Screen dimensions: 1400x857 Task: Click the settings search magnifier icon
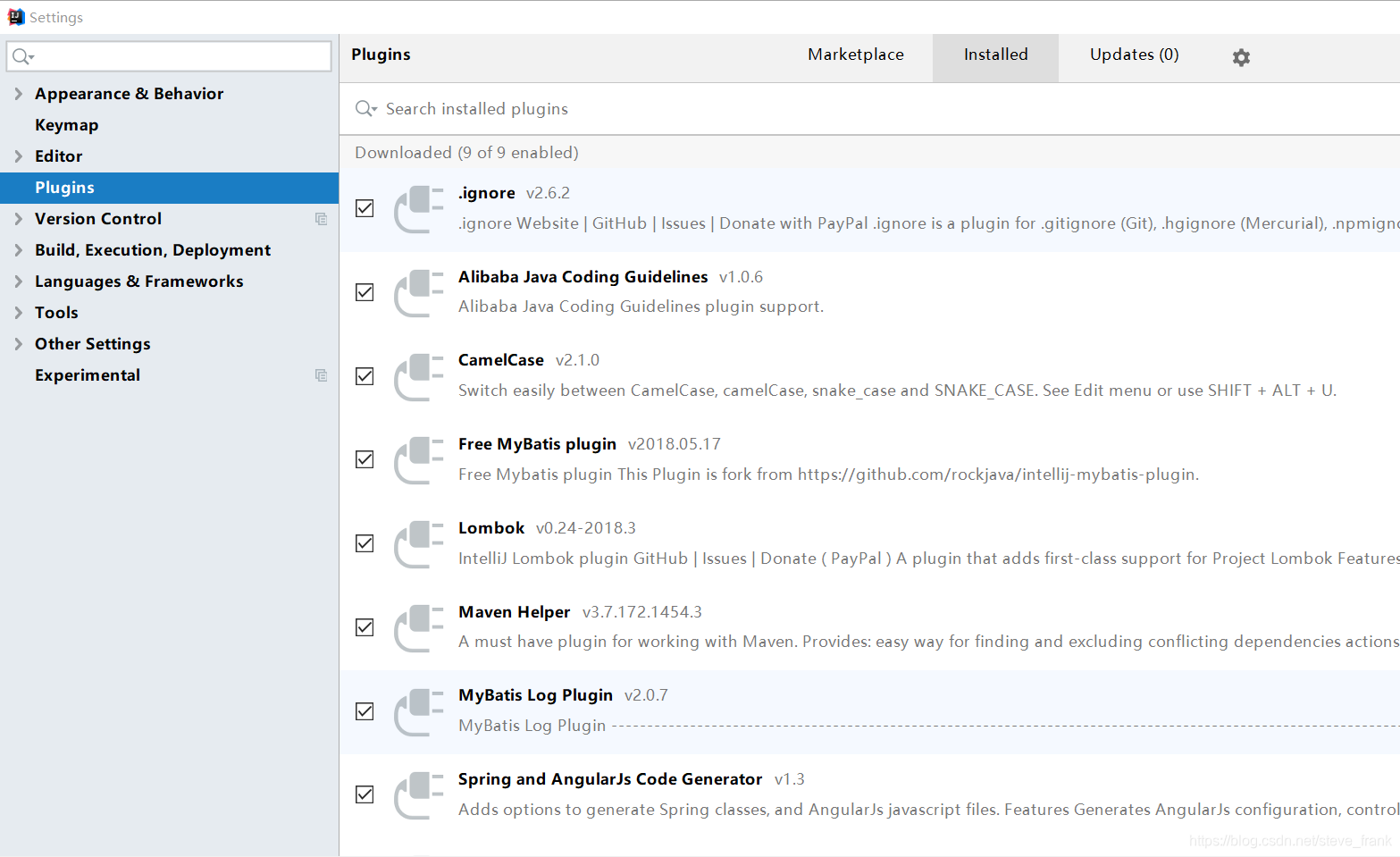coord(22,56)
